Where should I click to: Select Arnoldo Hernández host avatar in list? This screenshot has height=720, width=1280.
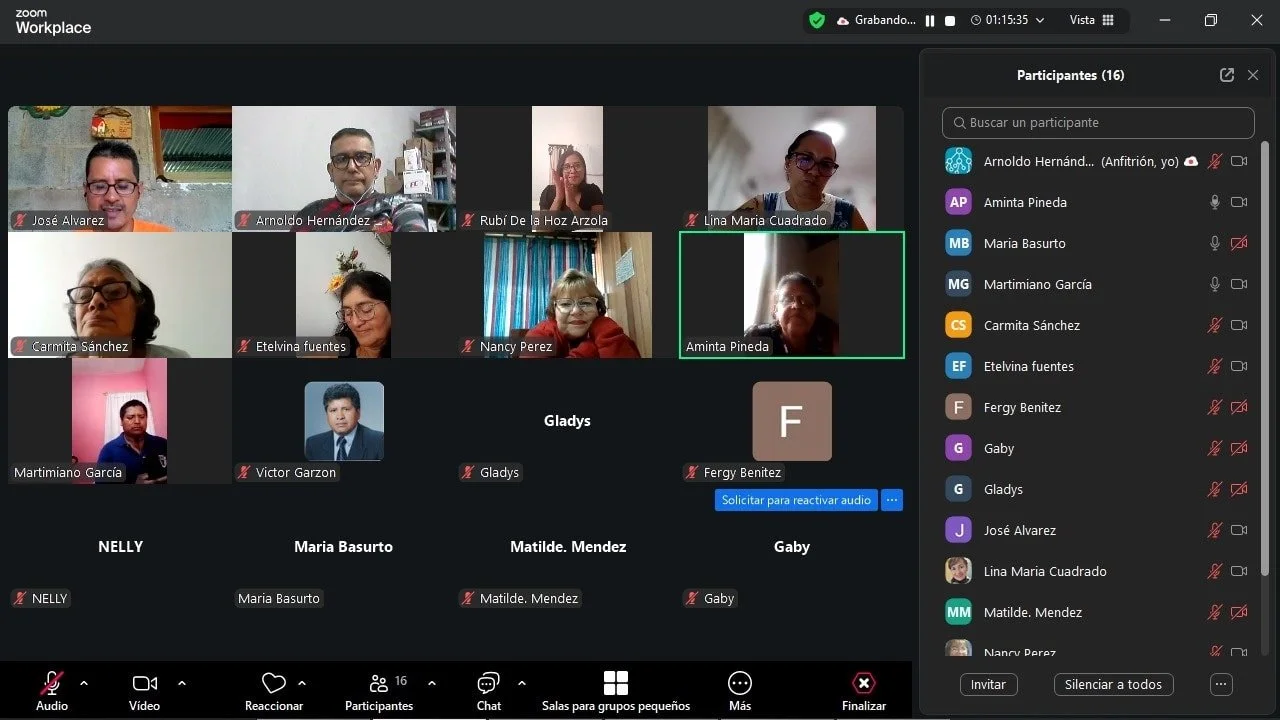coord(958,161)
